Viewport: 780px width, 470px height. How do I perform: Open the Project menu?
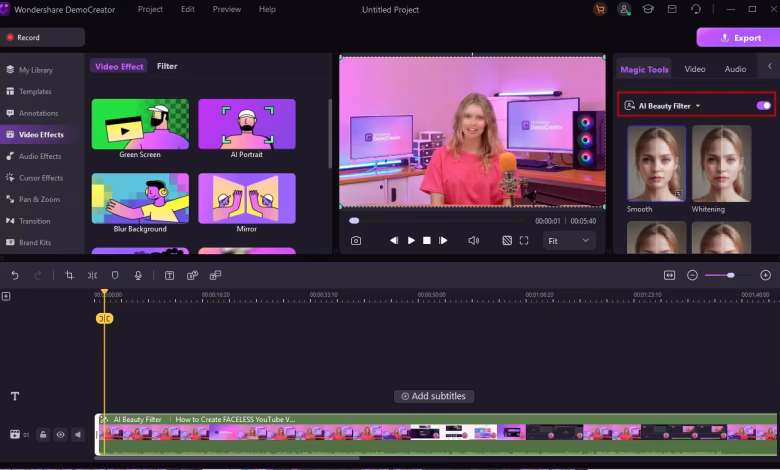pyautogui.click(x=150, y=9)
